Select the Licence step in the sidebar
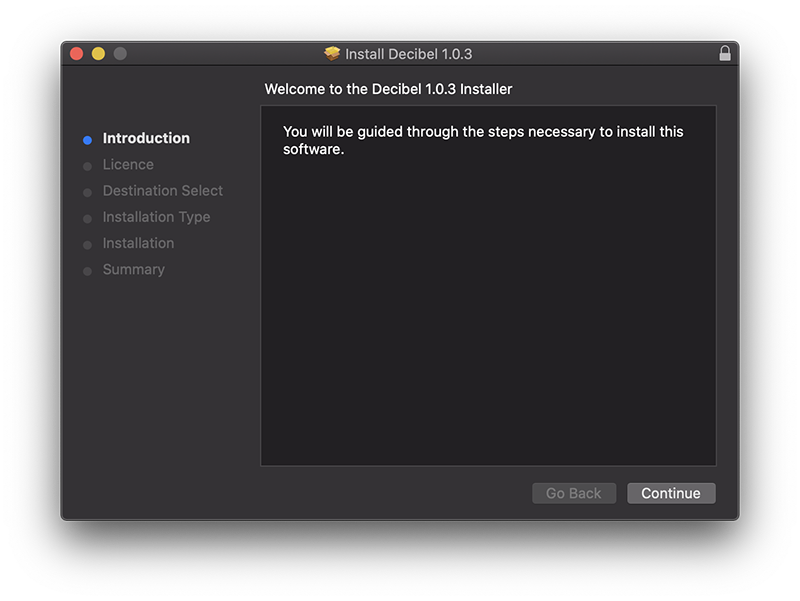The width and height of the screenshot is (800, 601). point(128,165)
